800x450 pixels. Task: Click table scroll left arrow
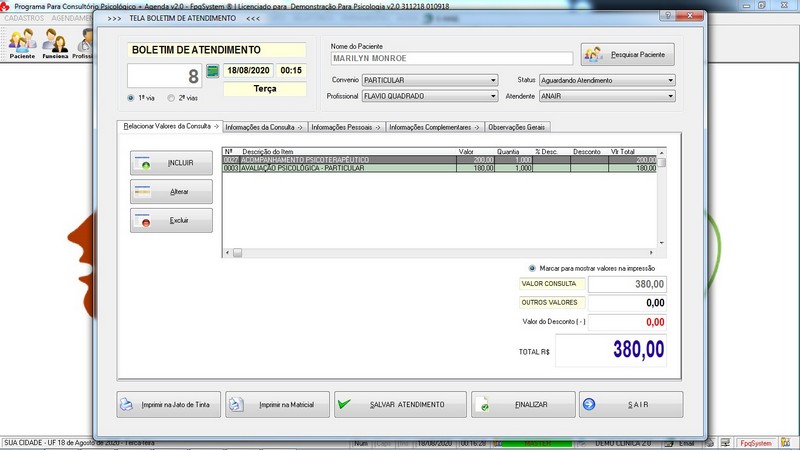(x=228, y=253)
